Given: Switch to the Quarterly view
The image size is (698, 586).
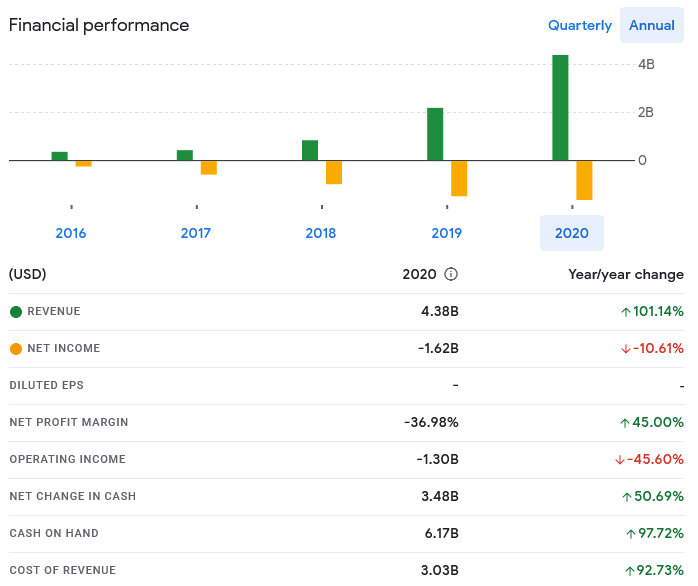Looking at the screenshot, I should point(580,25).
